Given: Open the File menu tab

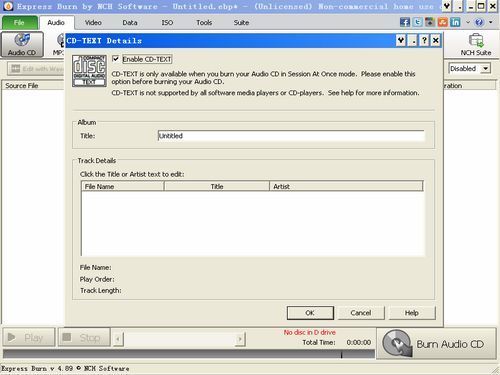Looking at the screenshot, I should click(x=19, y=23).
